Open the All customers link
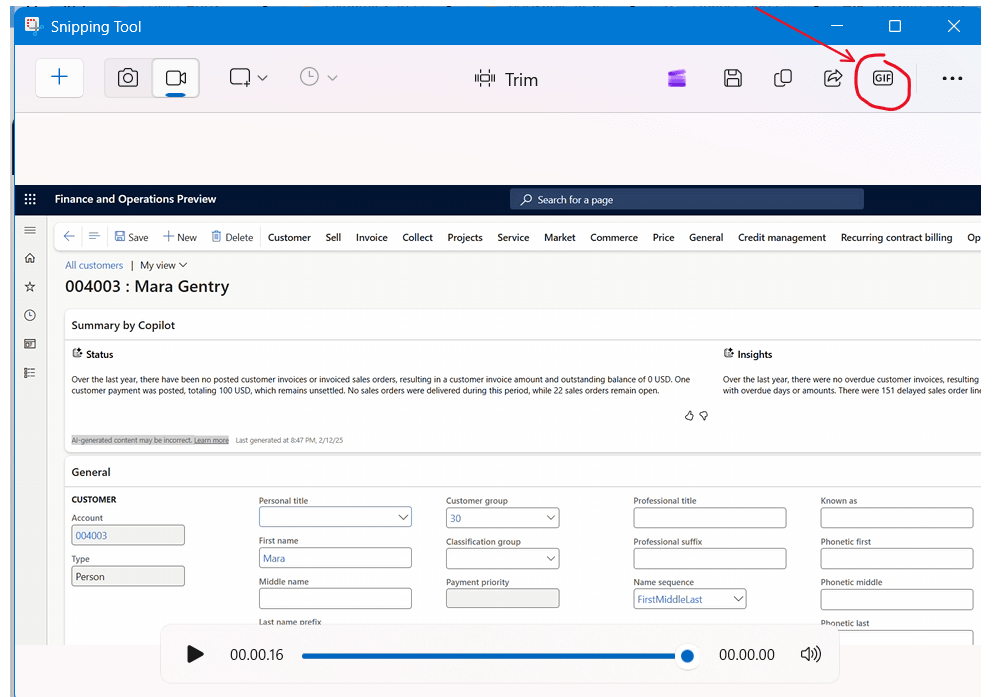The image size is (995, 697). click(94, 265)
